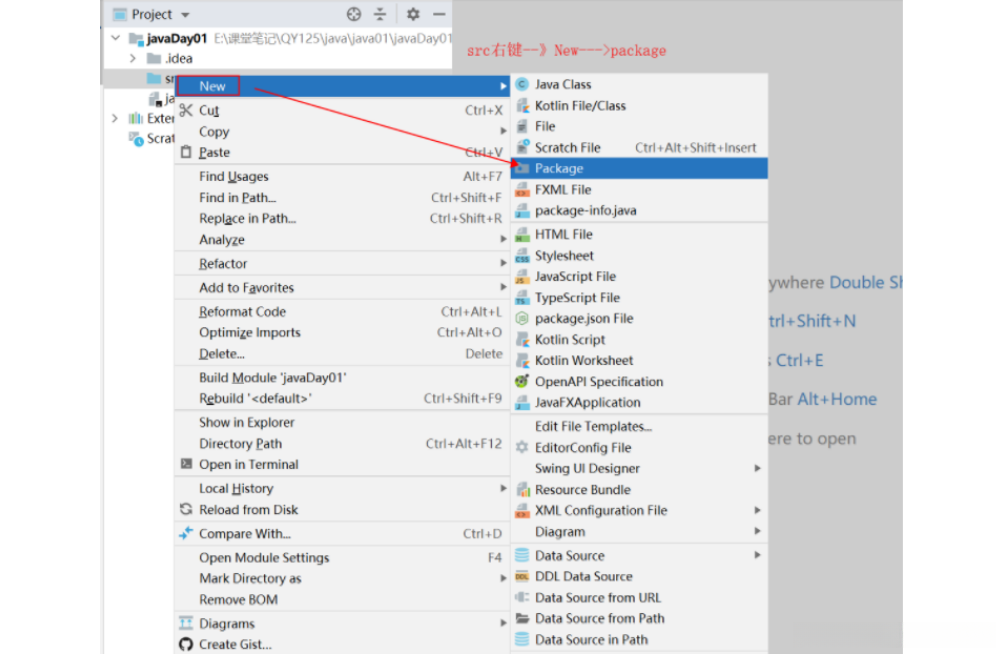Choose Show in Explorer

click(342, 422)
